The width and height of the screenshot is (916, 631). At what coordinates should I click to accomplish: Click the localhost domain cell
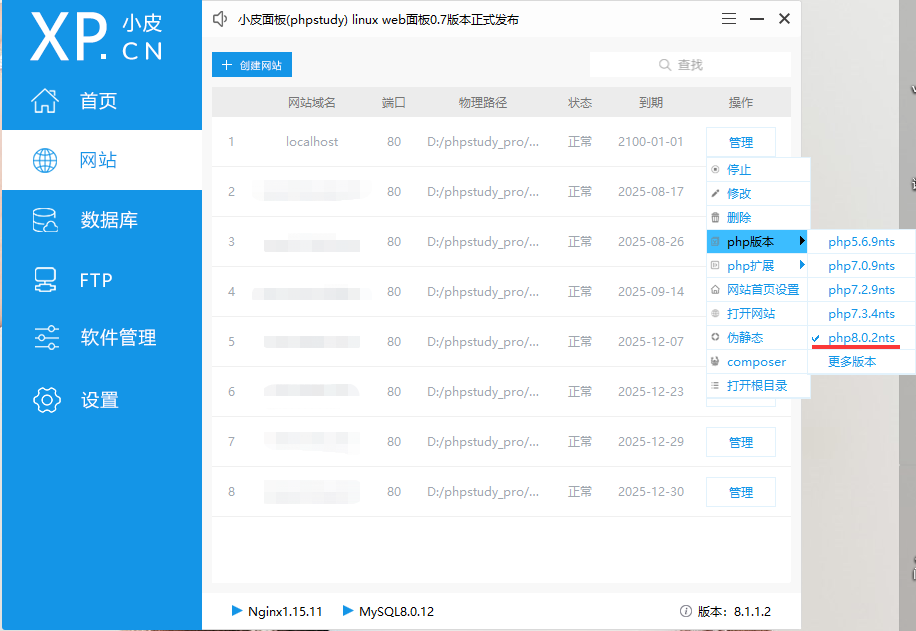coord(312,141)
